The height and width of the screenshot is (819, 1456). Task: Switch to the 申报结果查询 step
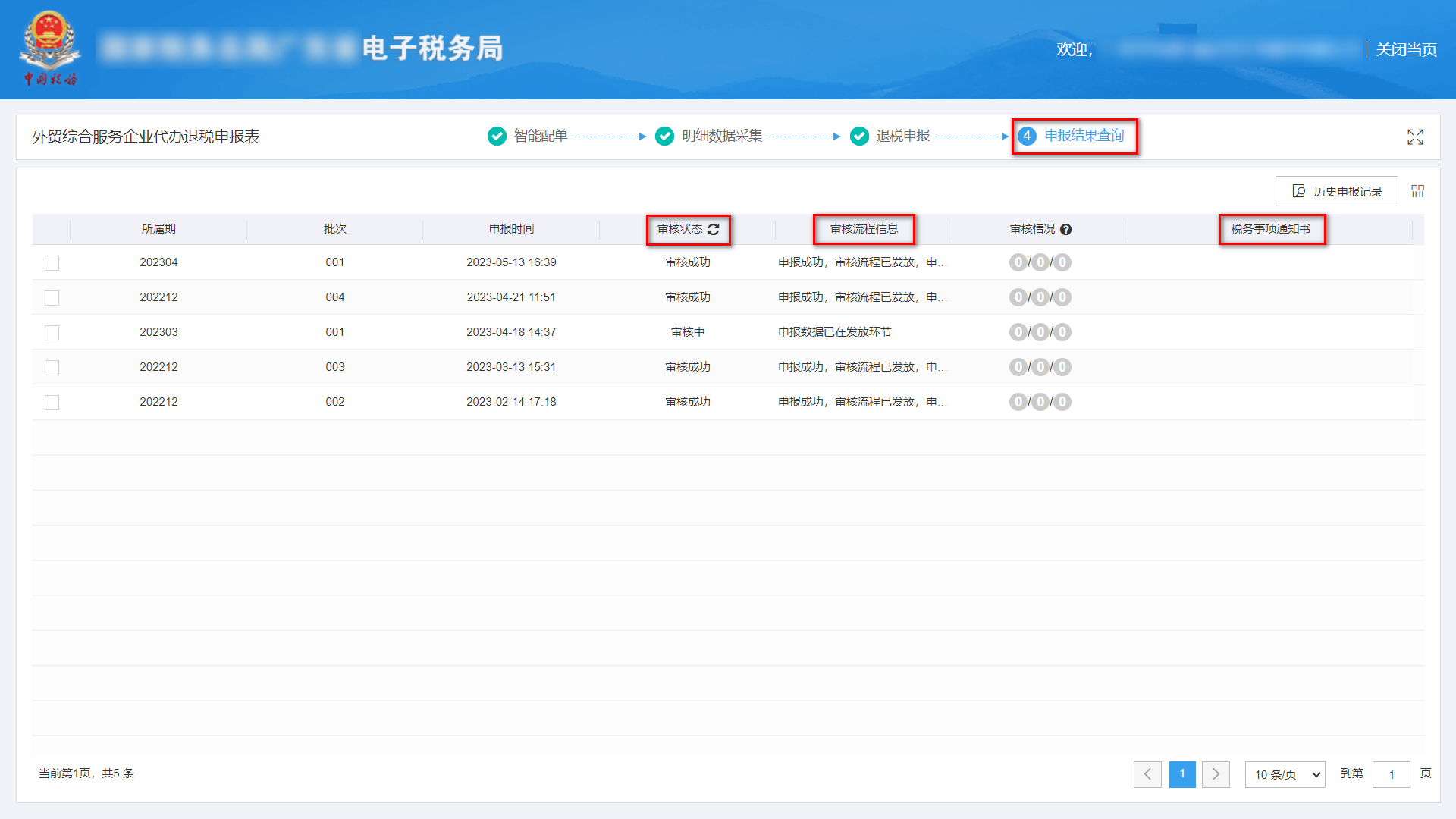tap(1084, 136)
